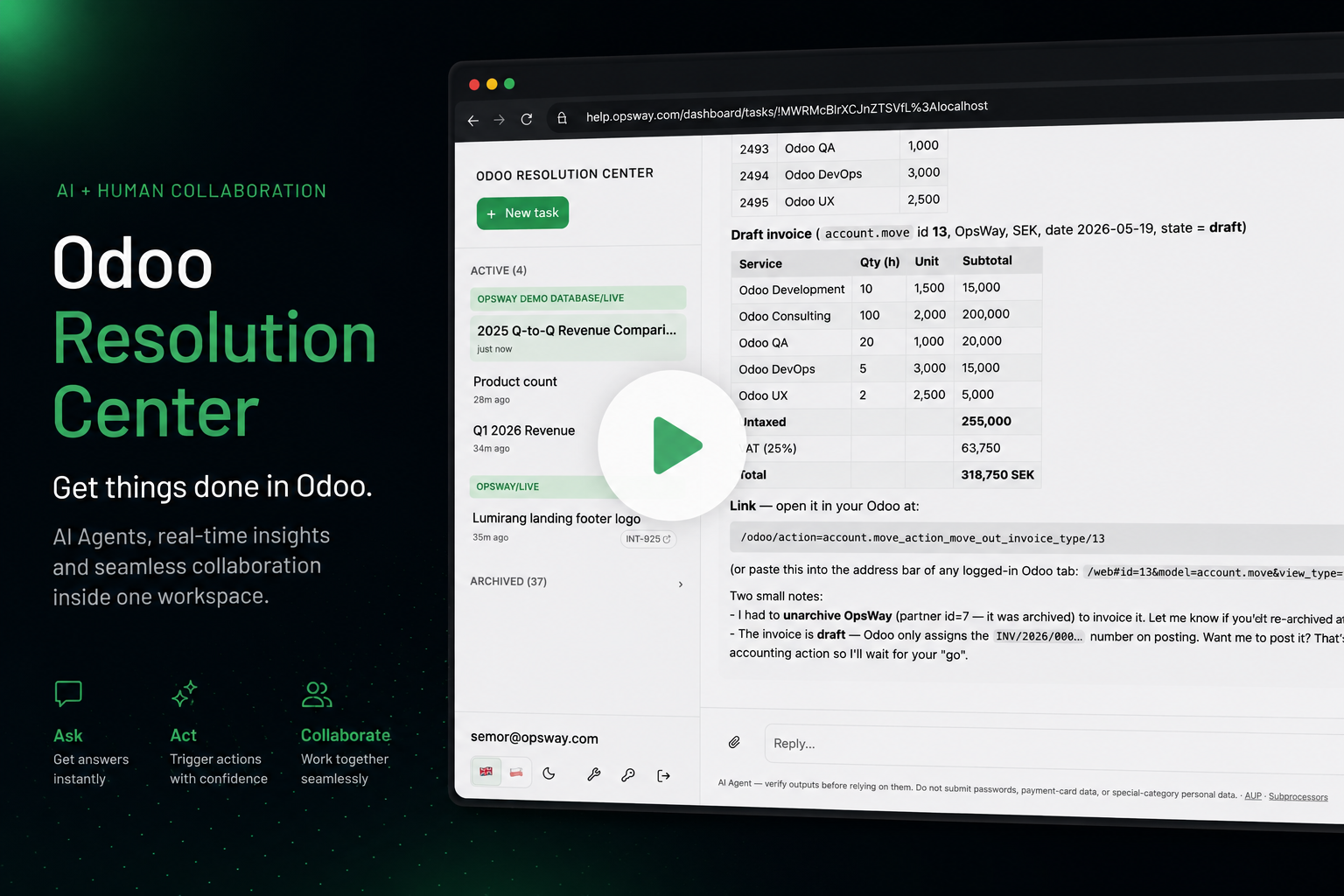
Task: Open the Subprocessors link in the footer
Action: [x=1298, y=796]
